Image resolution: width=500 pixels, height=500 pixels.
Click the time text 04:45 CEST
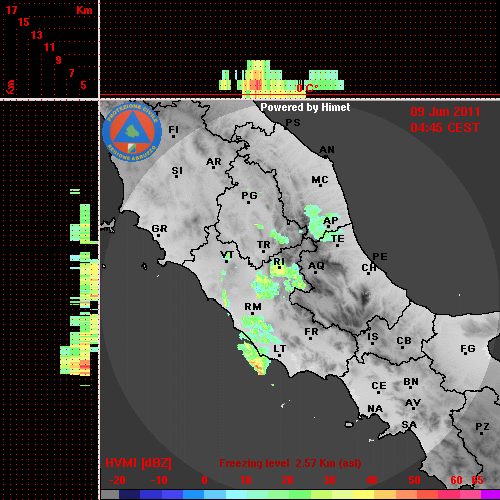coord(445,128)
